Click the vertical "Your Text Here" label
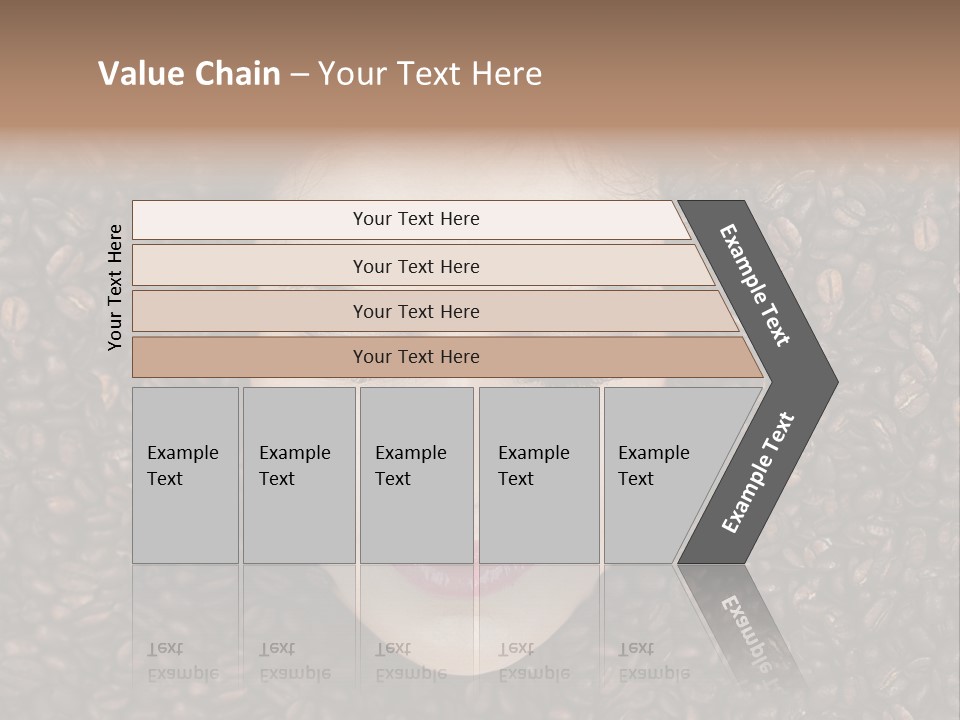The image size is (960, 720). [115, 287]
